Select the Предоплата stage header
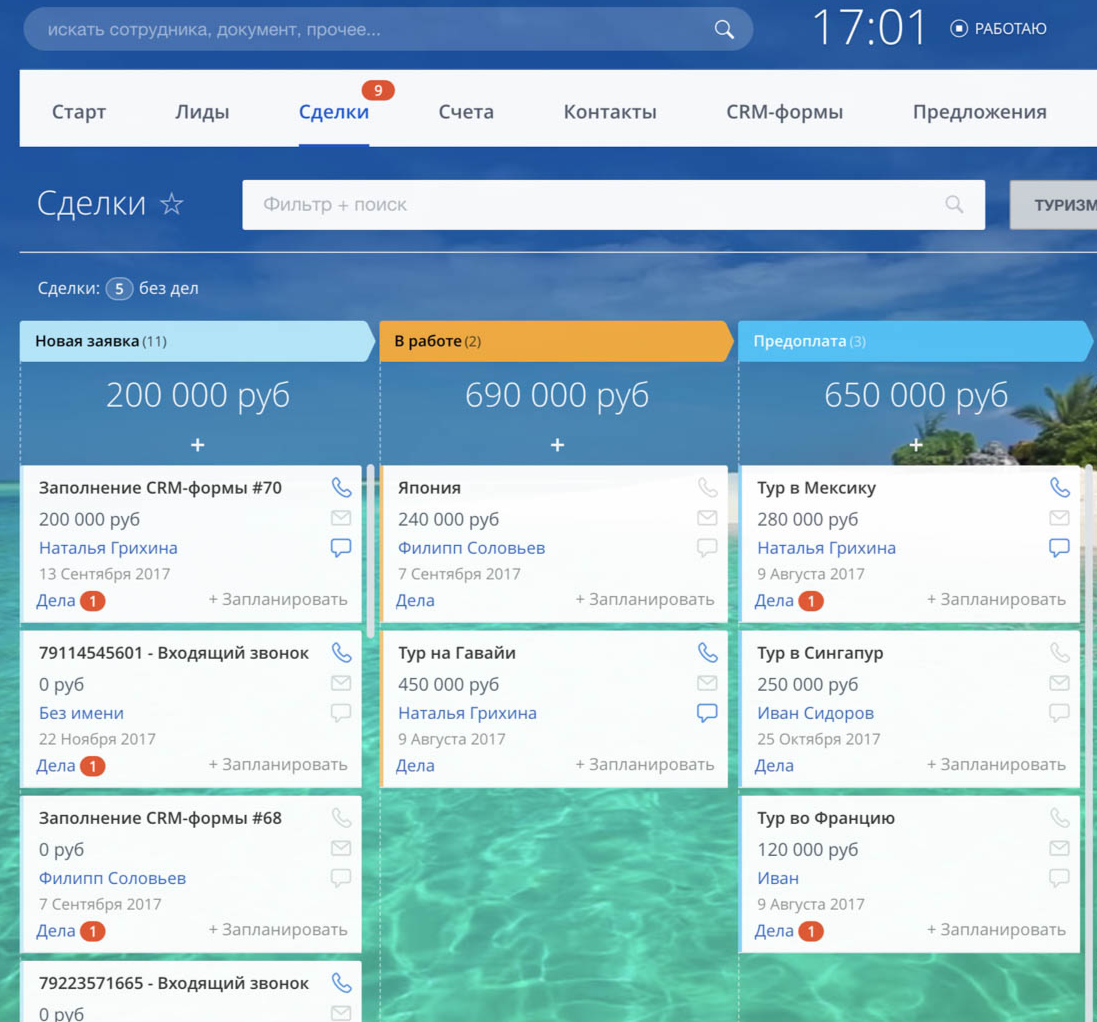The width and height of the screenshot is (1097, 1022). coord(916,341)
